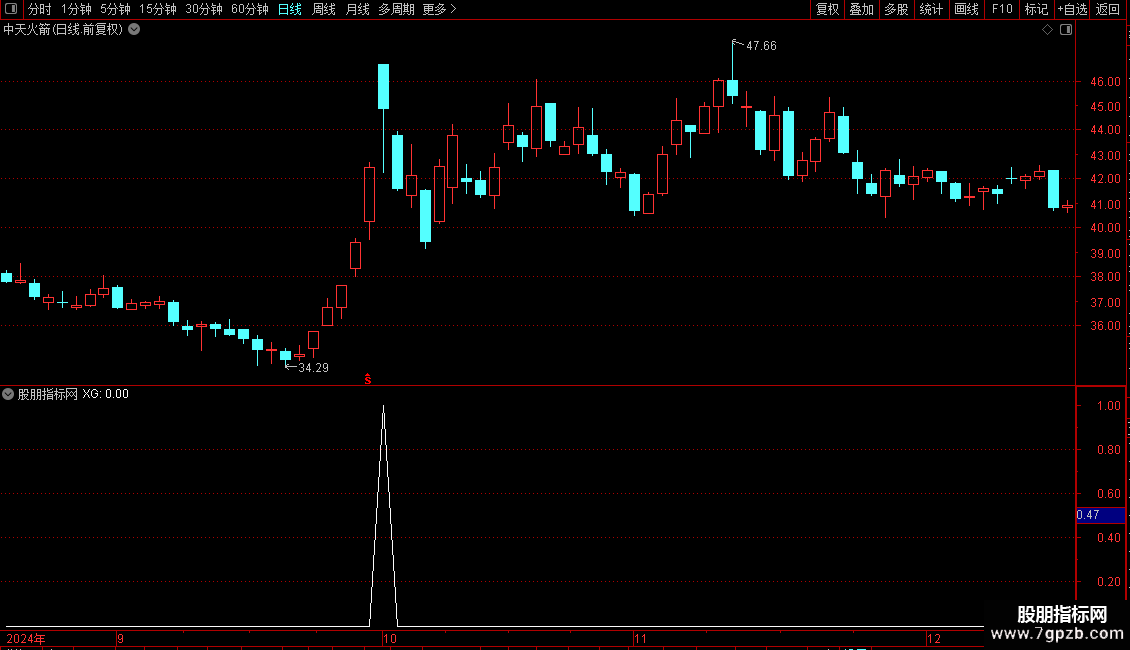Toggle the side panel icon at top-left
Image resolution: width=1130 pixels, height=650 pixels.
(11, 9)
